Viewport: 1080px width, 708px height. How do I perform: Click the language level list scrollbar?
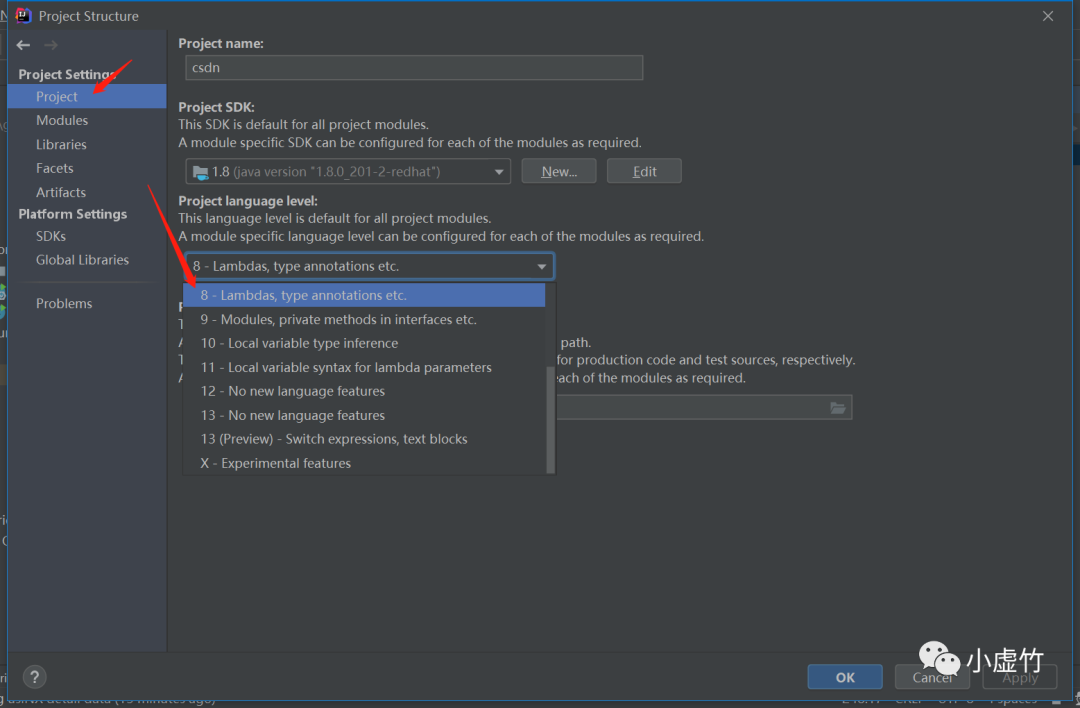click(x=550, y=420)
